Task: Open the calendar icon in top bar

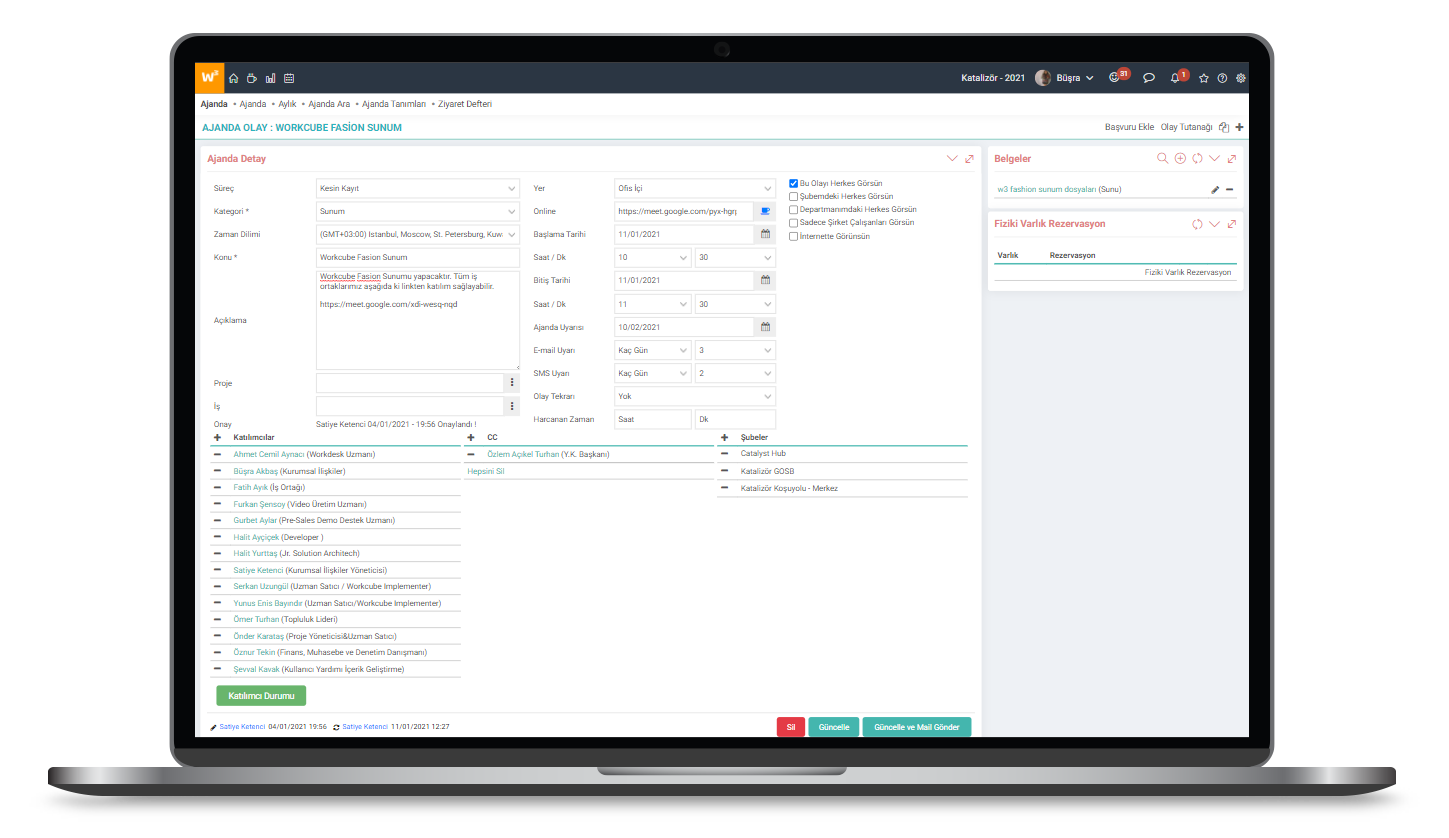Action: (x=289, y=78)
